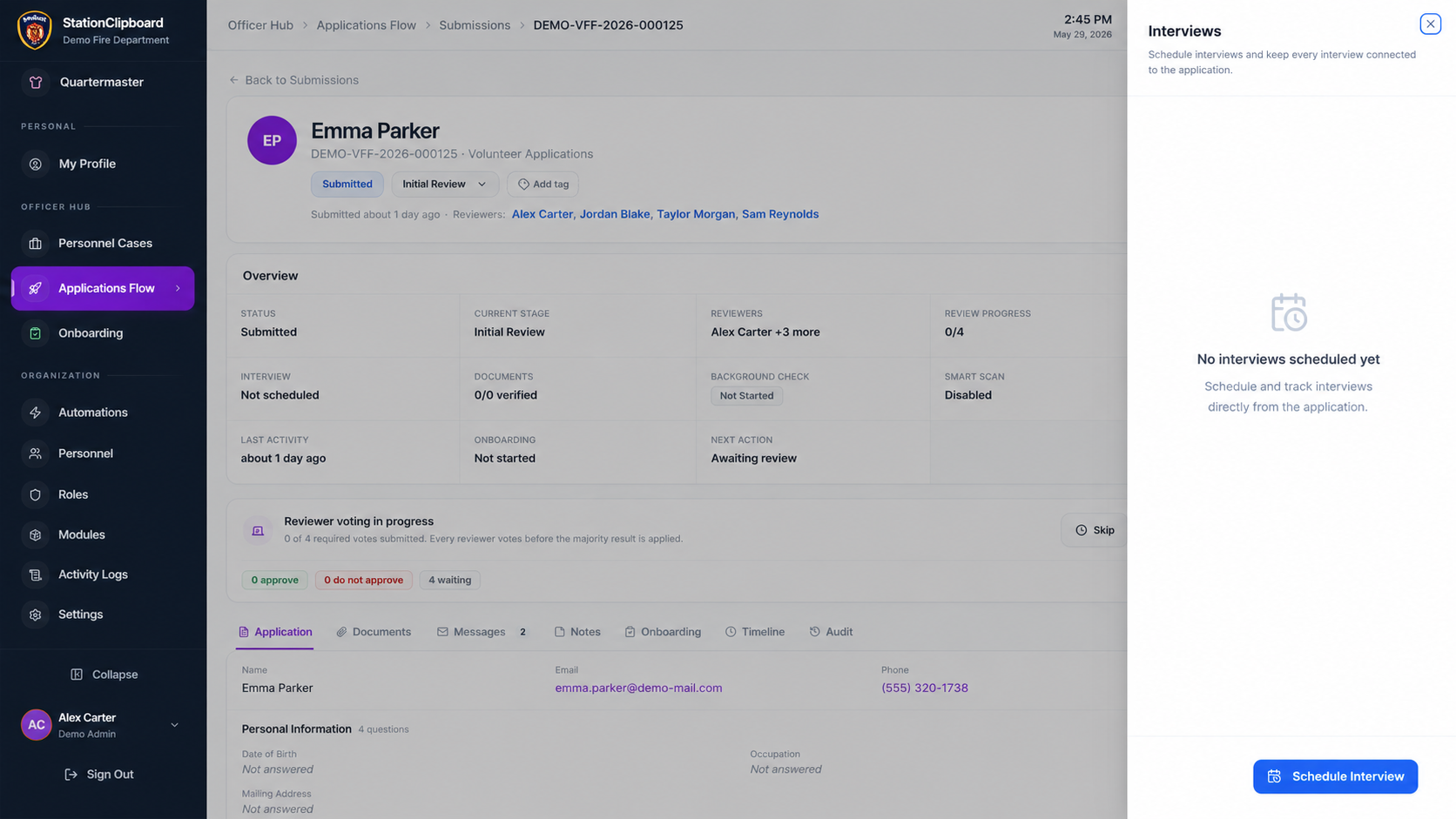Screen dimensions: 1456x819
Task: Click the Smart Scan Disabled value
Action: tap(968, 395)
